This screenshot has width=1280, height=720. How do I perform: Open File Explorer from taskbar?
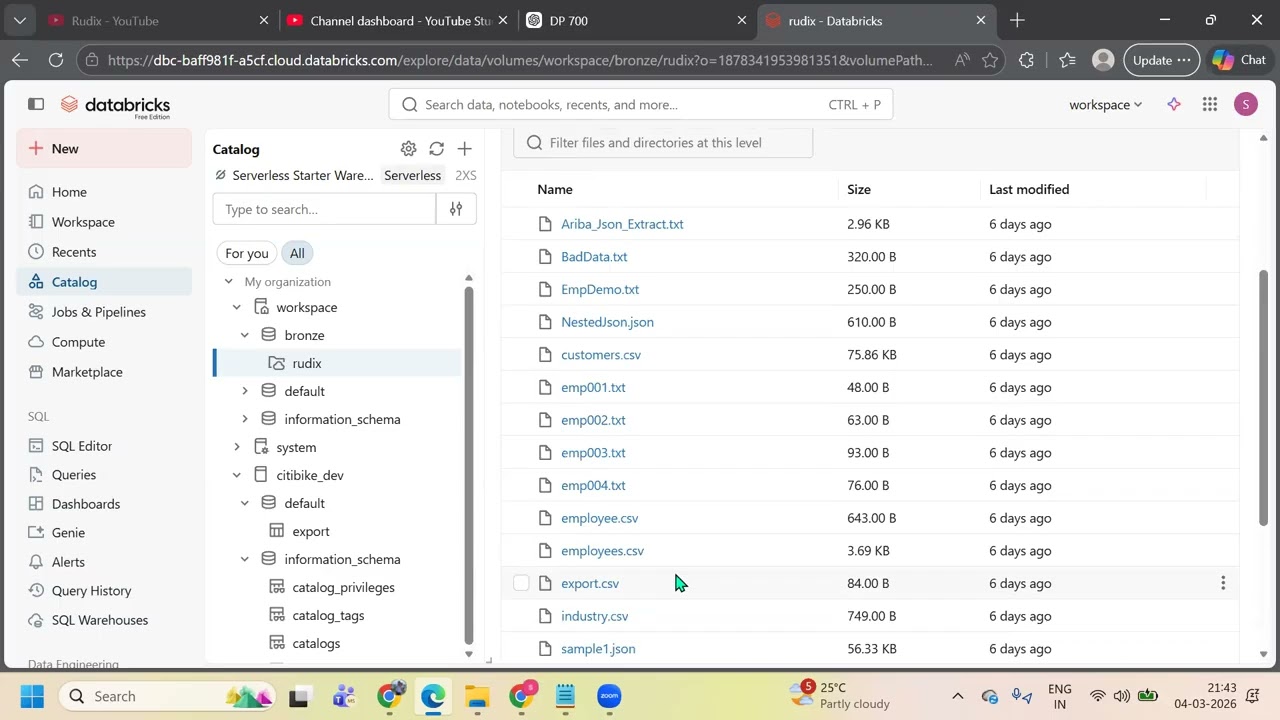point(477,696)
